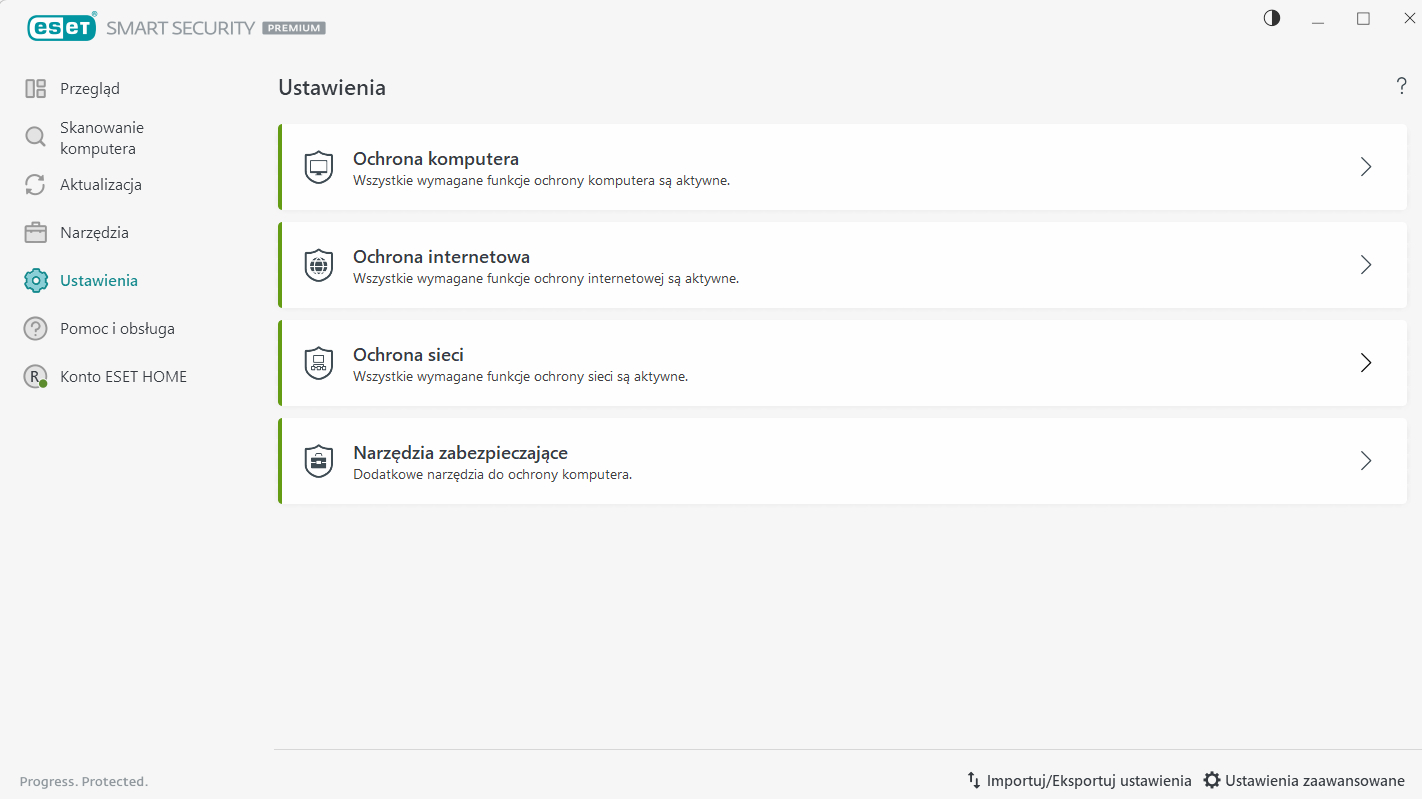Screen dimensions: 1422x799
Task: Select Ustawienia in the sidebar
Action: click(99, 281)
